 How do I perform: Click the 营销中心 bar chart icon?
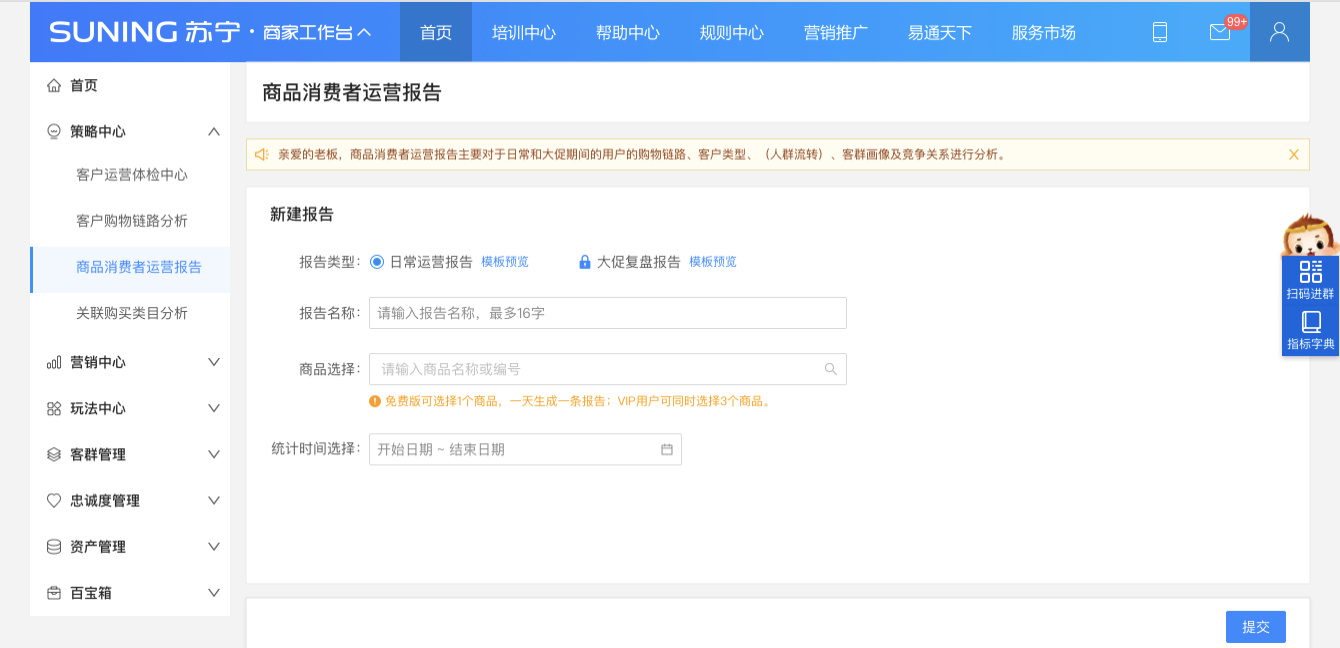[54, 363]
